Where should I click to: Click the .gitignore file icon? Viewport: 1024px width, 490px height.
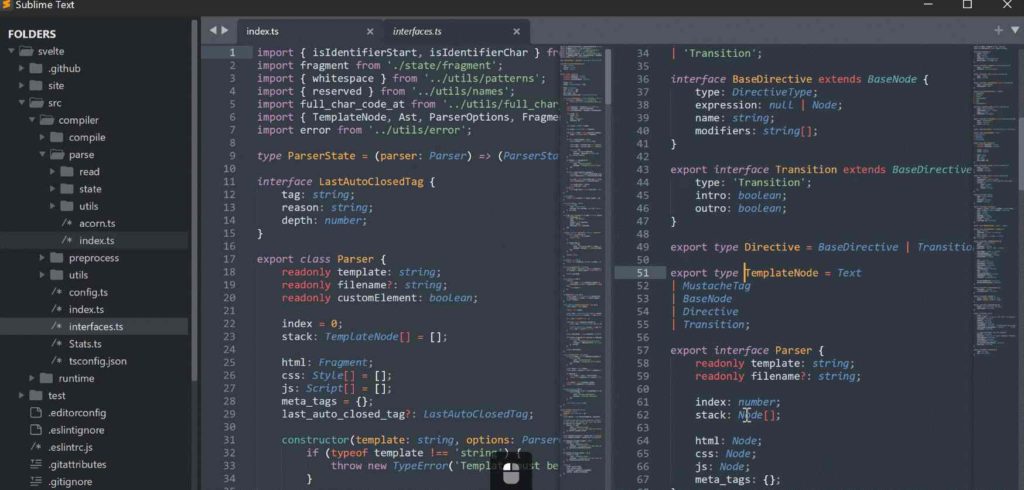37,482
